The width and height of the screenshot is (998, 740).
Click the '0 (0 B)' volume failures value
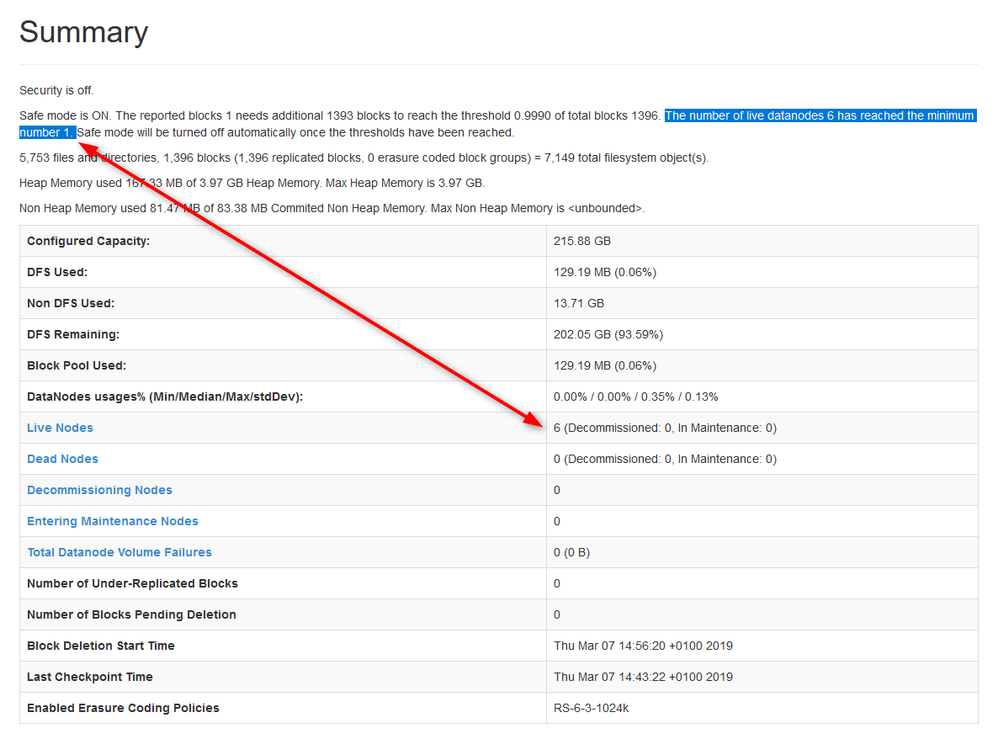[572, 552]
